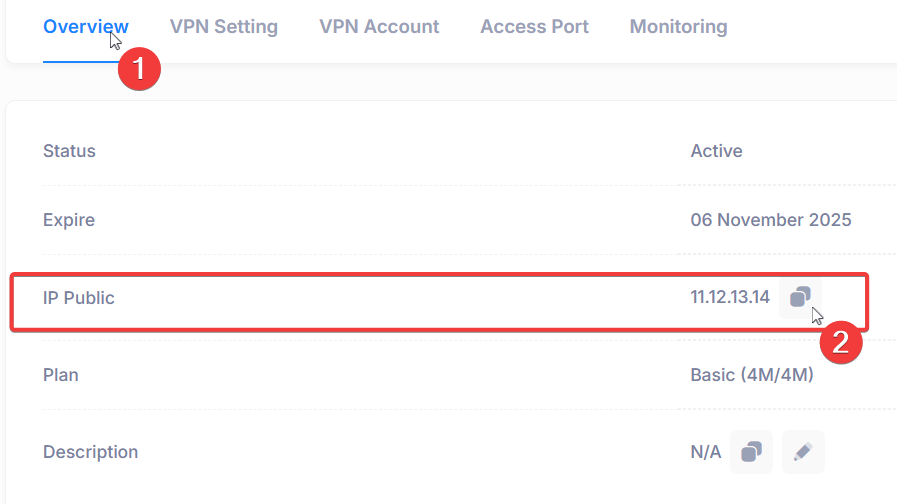Click the Status row label
This screenshot has width=897, height=504.
click(x=69, y=151)
